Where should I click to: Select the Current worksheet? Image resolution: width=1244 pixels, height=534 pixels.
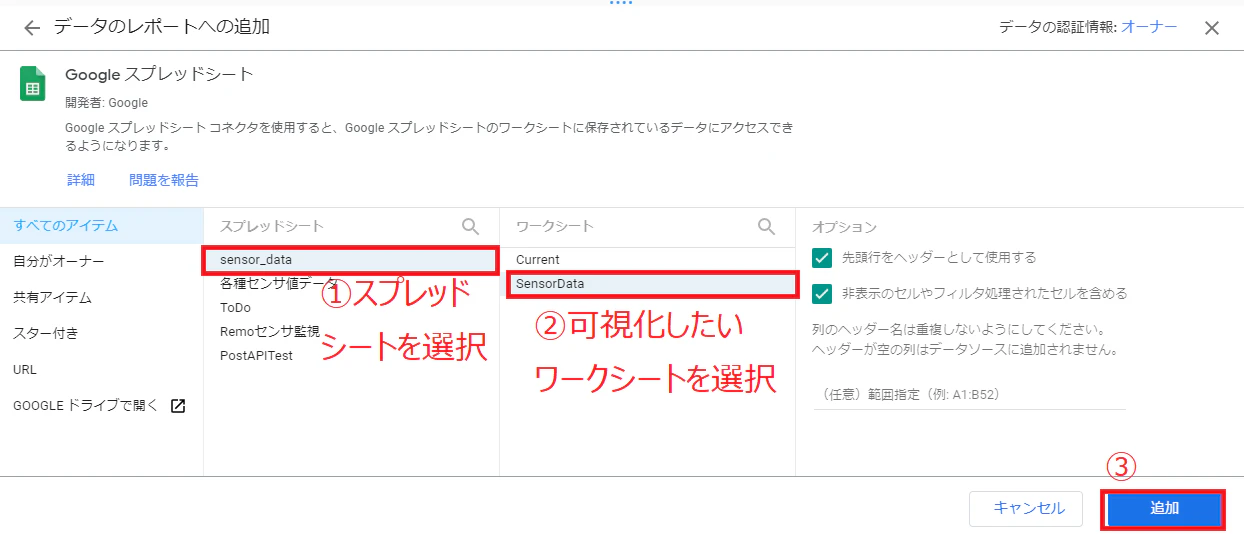647,260
